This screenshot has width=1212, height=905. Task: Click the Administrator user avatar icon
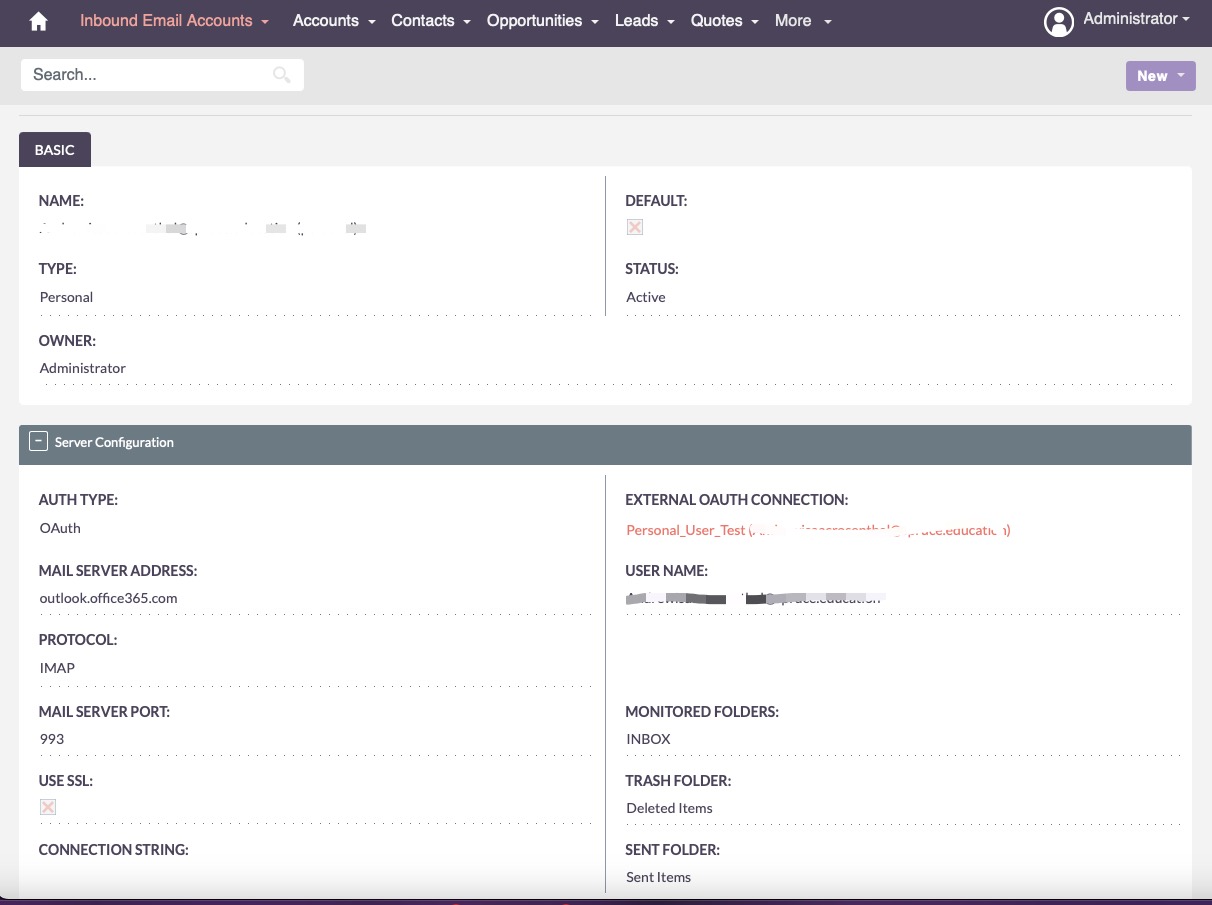coord(1058,21)
